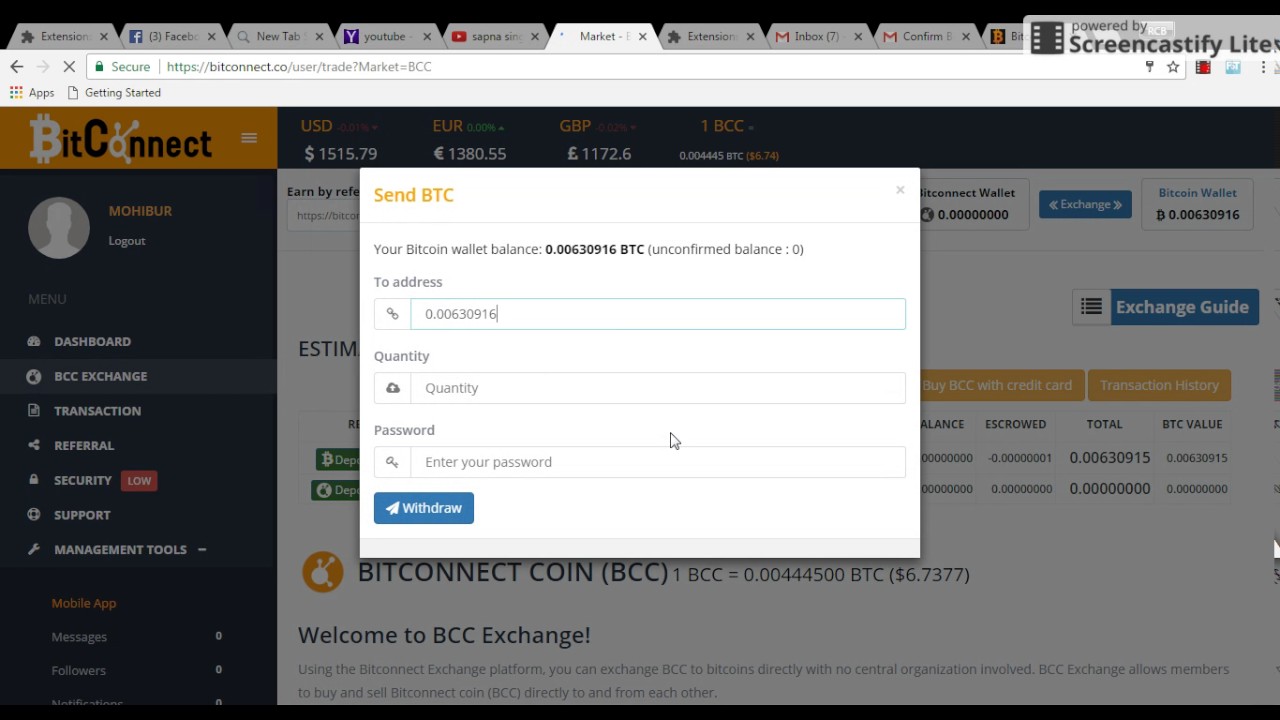Viewport: 1280px width, 720px height.
Task: Click the Quantity input field
Action: (658, 388)
